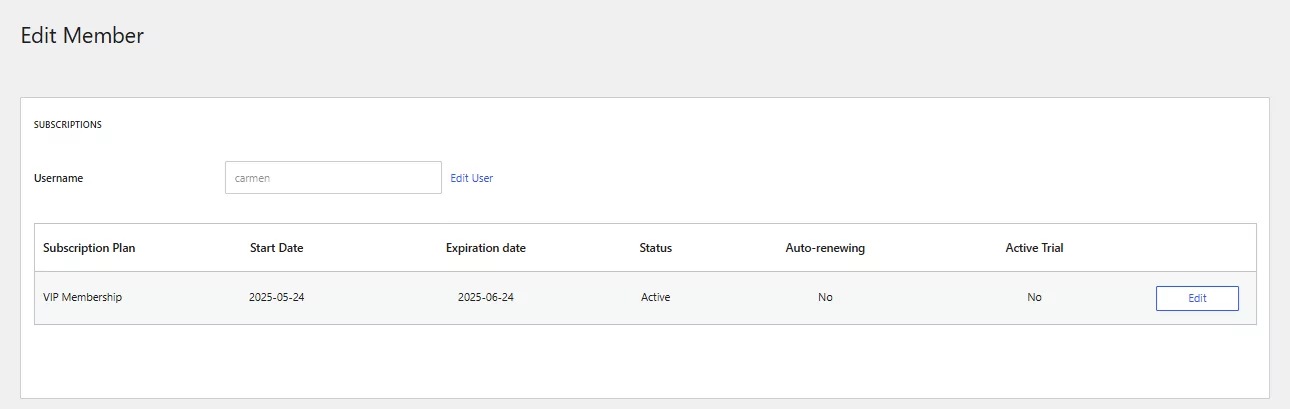1290x409 pixels.
Task: Select the Start Date column header
Action: 276,248
